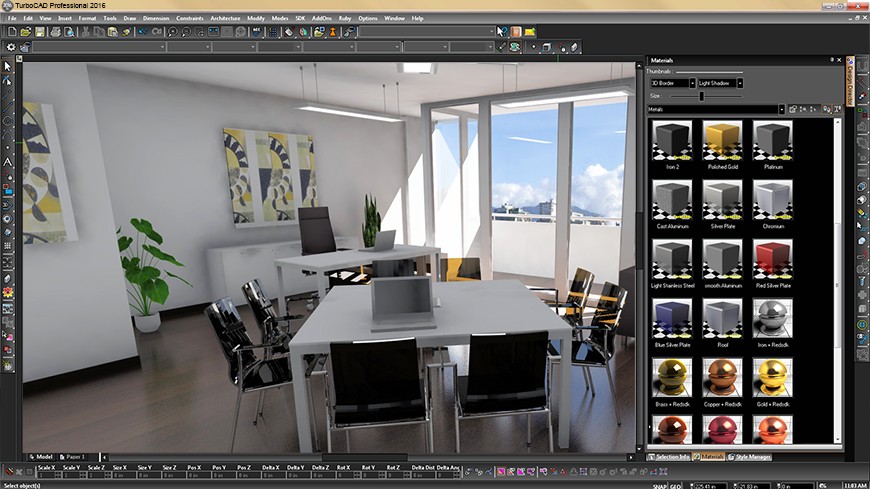Image resolution: width=870 pixels, height=489 pixels.
Task: Click the New document icon
Action: coord(10,32)
